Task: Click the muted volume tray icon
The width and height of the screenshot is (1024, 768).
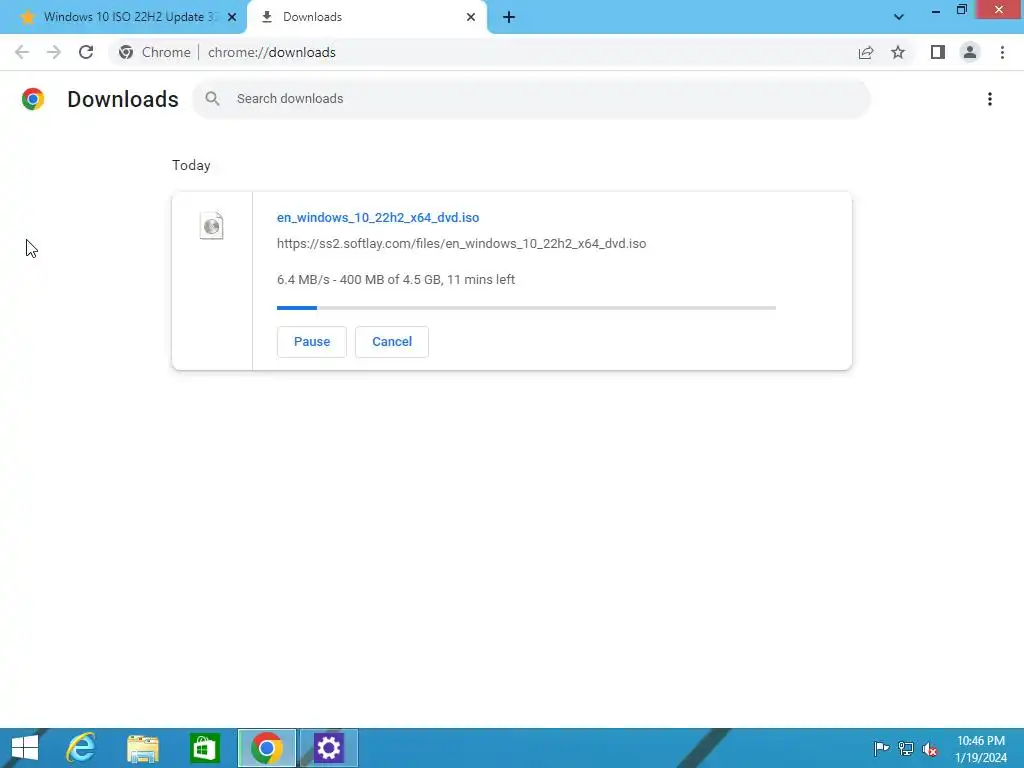Action: pyautogui.click(x=930, y=748)
